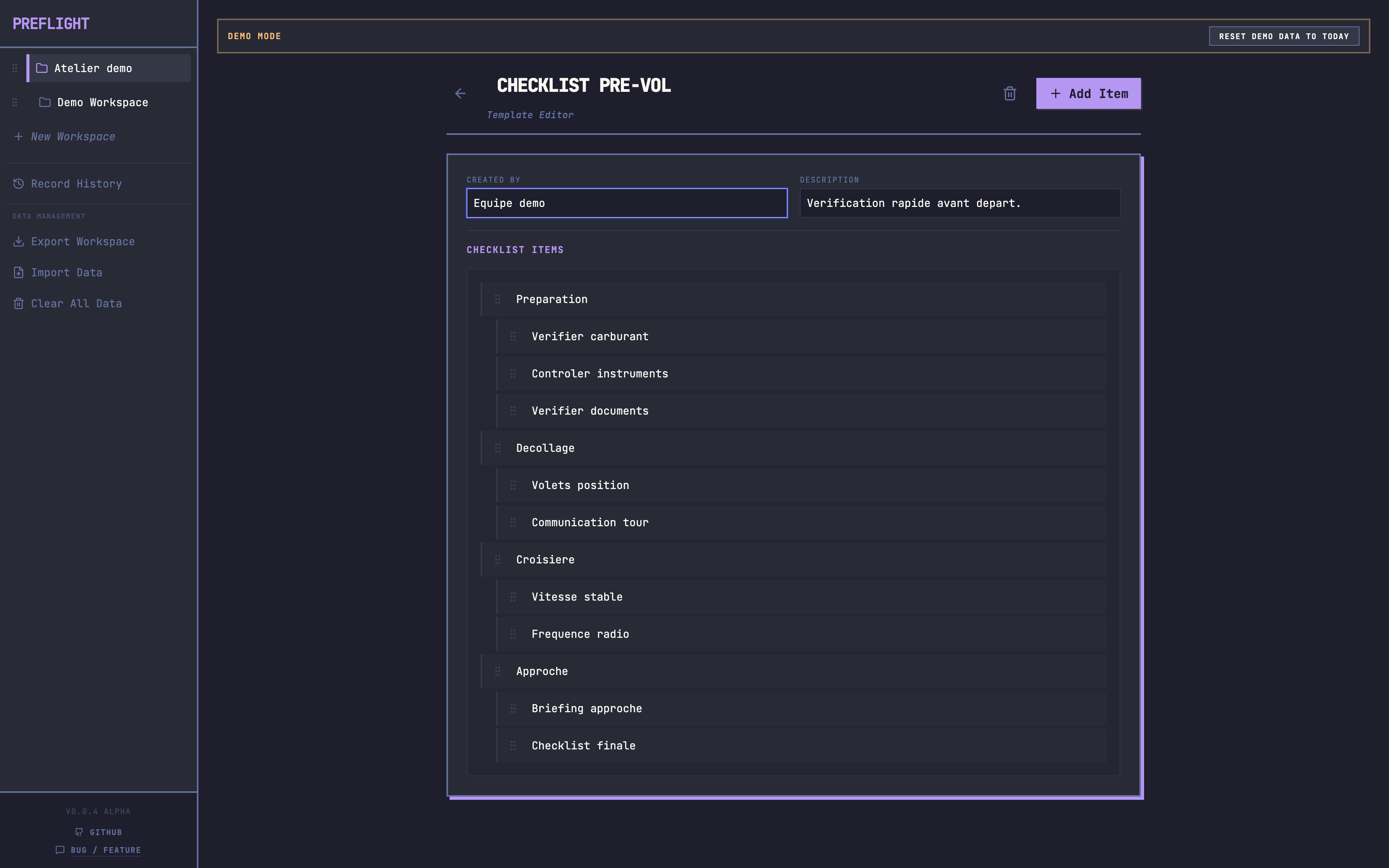Click Reset Demo Data to Today

click(x=1283, y=36)
